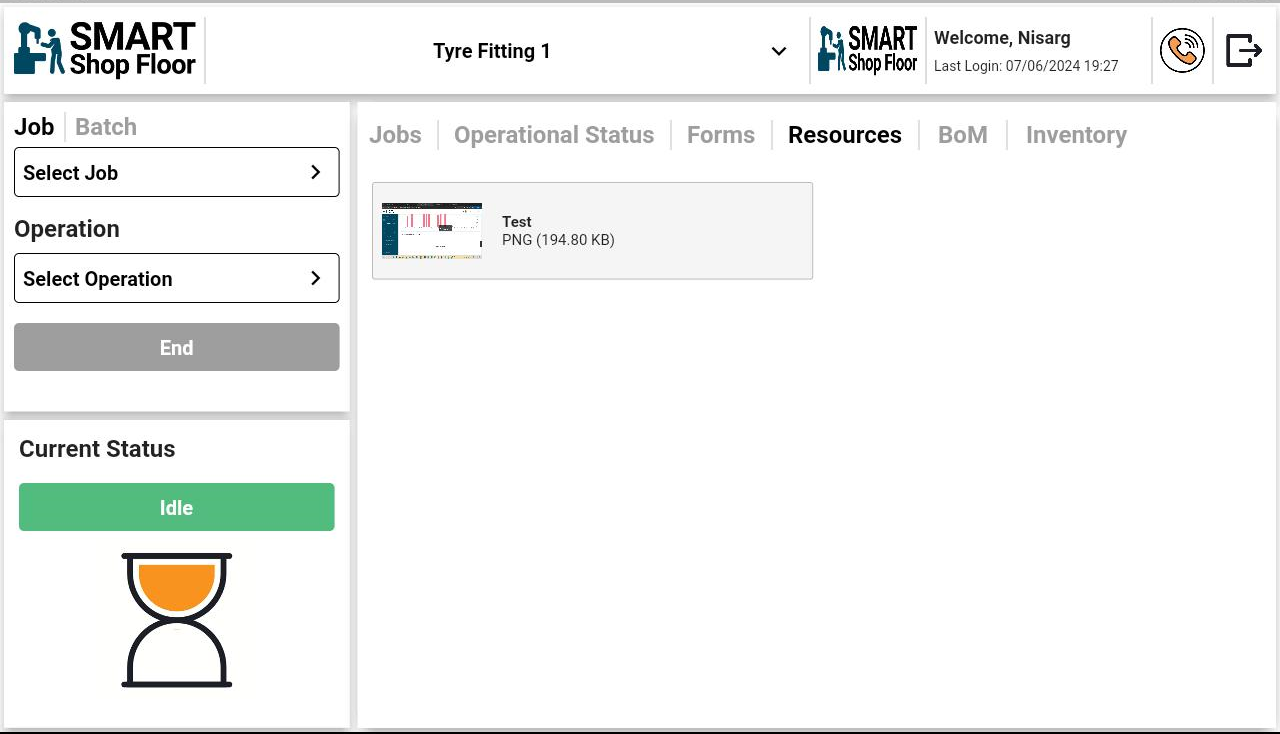Screen dimensions: 1280x734
Task: Switch to the Batch mode tab
Action: (x=106, y=127)
